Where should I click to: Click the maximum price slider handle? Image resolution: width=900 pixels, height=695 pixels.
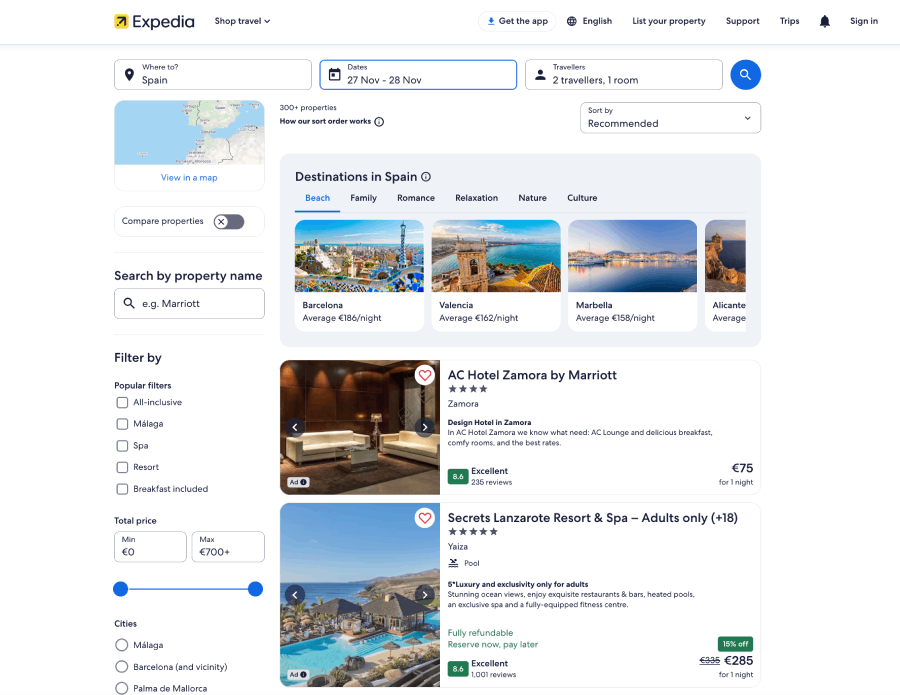pyautogui.click(x=255, y=589)
